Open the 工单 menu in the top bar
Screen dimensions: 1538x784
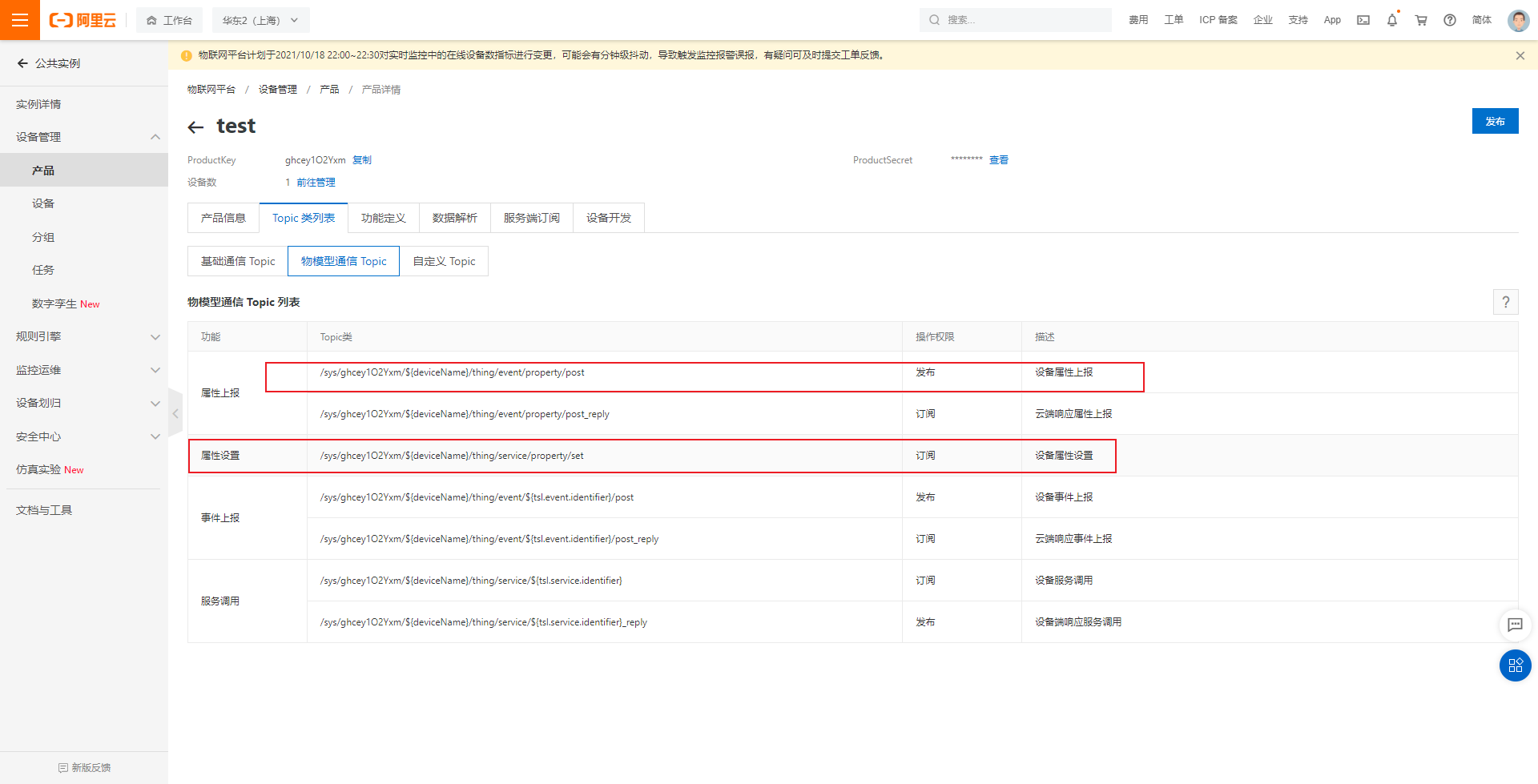click(1174, 20)
